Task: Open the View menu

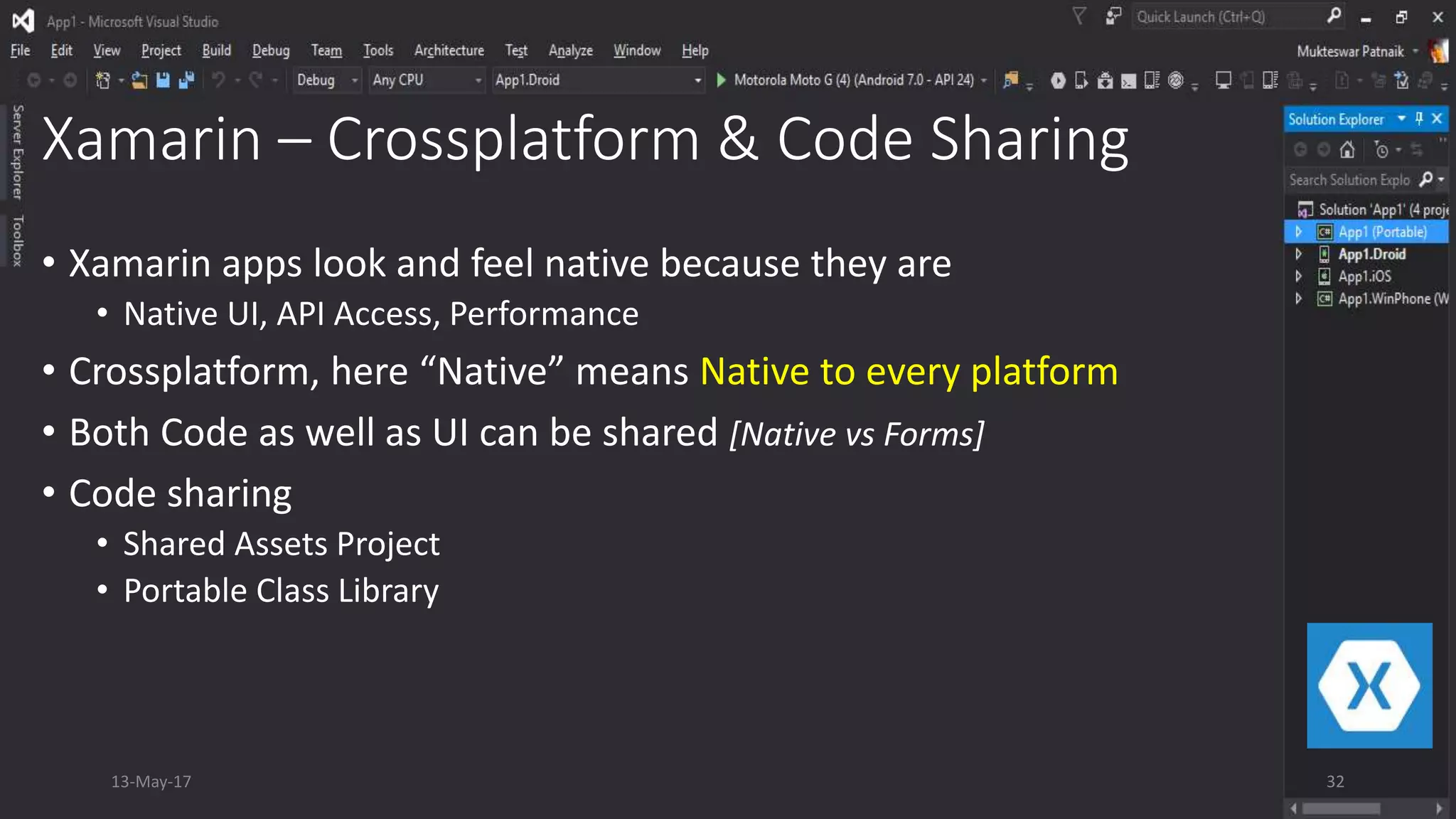Action: [x=107, y=50]
